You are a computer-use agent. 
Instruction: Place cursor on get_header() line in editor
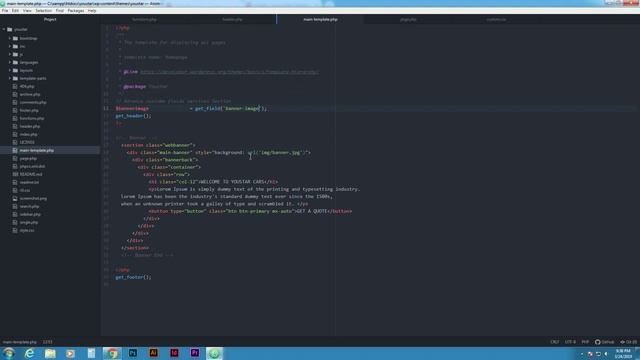[133, 116]
